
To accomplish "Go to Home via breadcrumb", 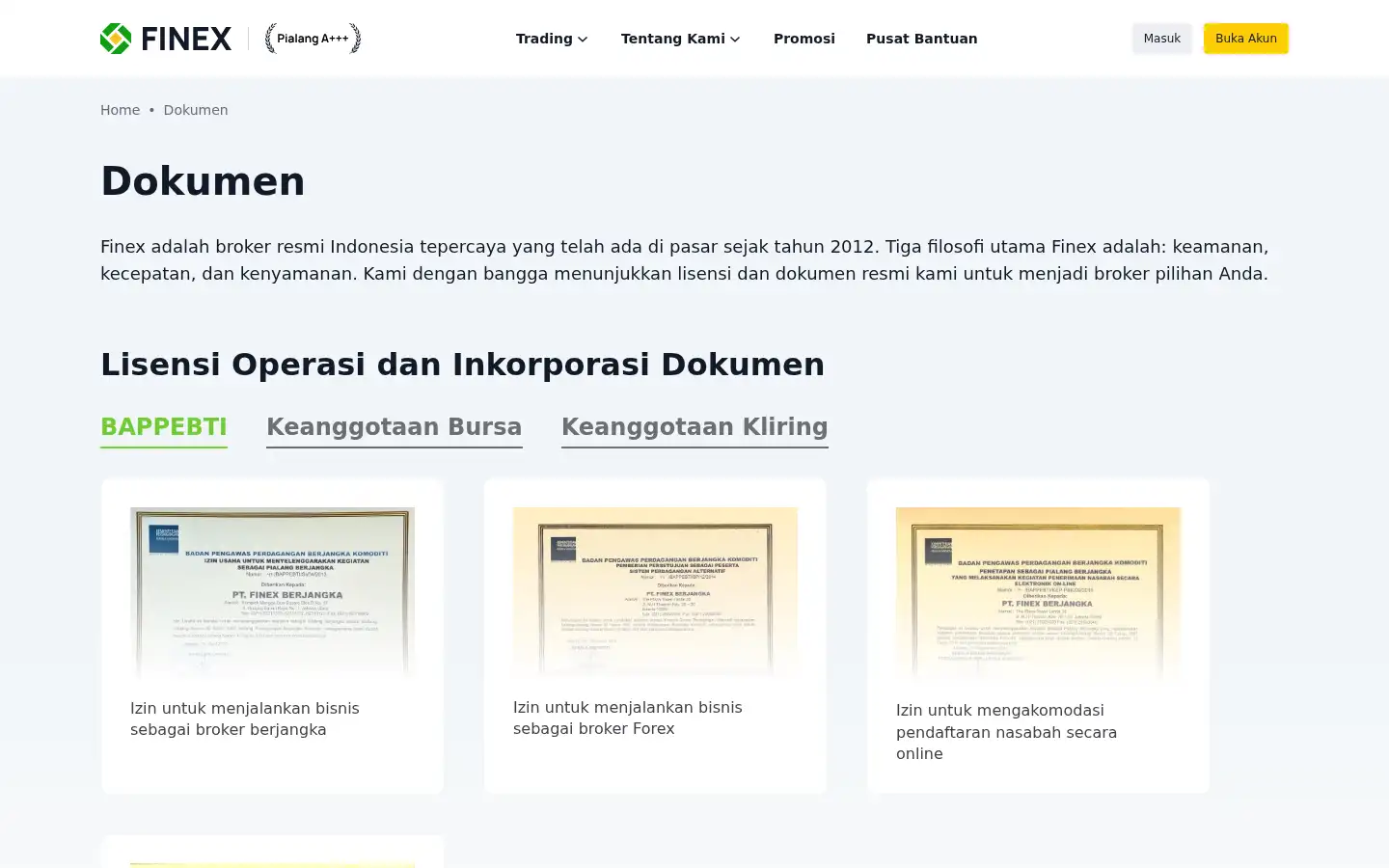I will 120,110.
